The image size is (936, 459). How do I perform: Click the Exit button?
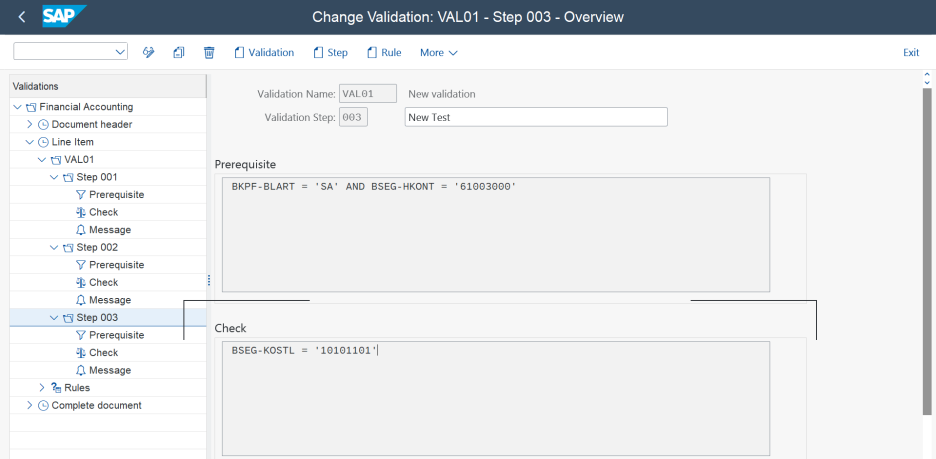(x=910, y=53)
